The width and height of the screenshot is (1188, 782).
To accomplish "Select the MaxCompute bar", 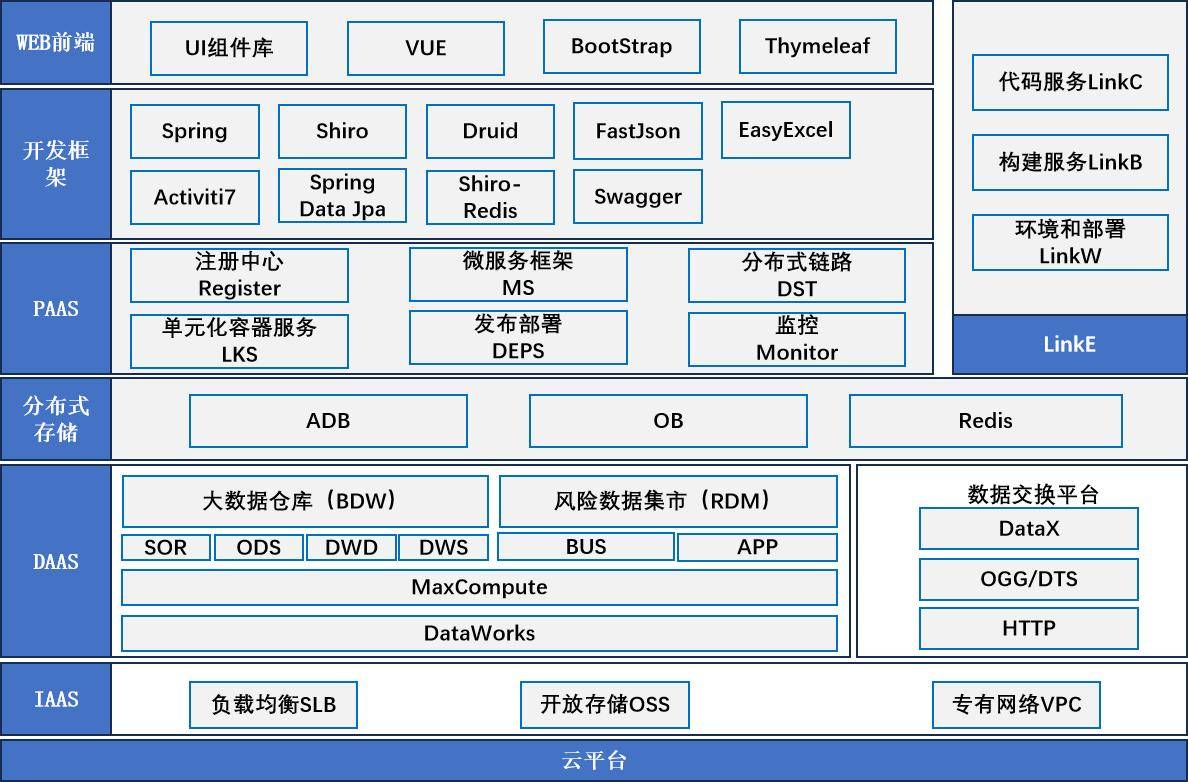I will 480,587.
